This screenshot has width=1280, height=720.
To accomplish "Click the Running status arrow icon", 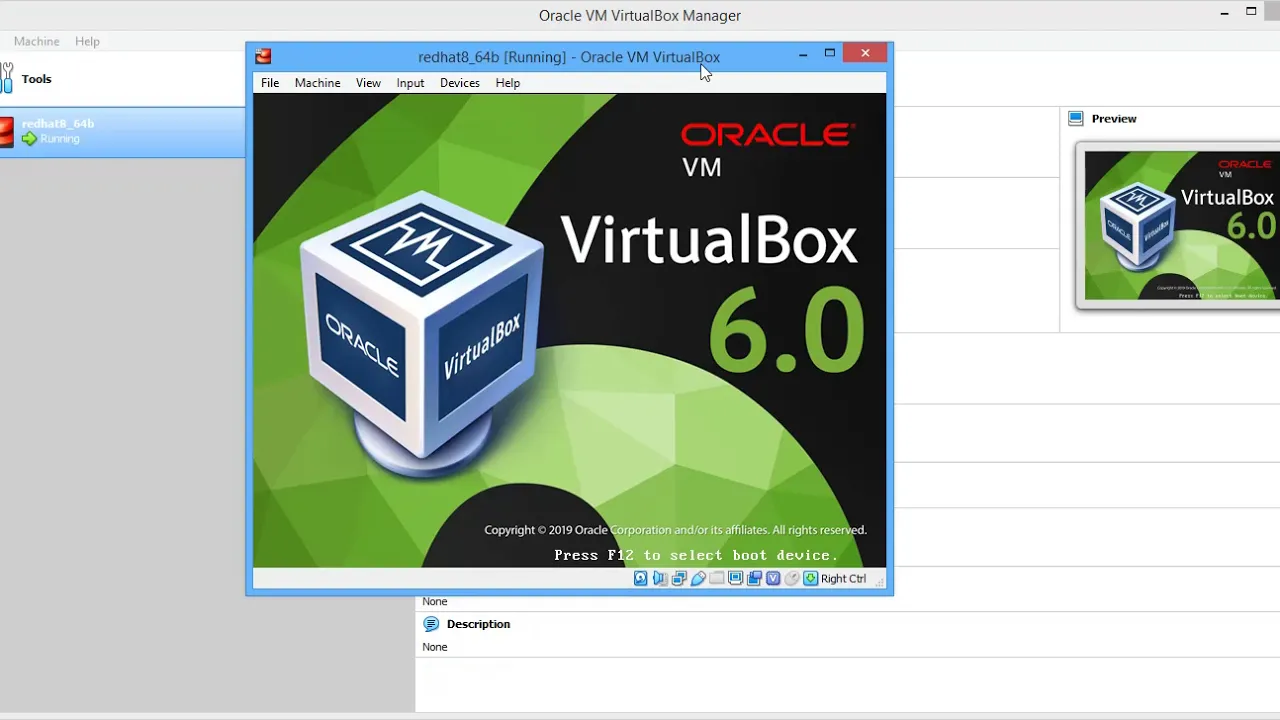I will click(29, 139).
